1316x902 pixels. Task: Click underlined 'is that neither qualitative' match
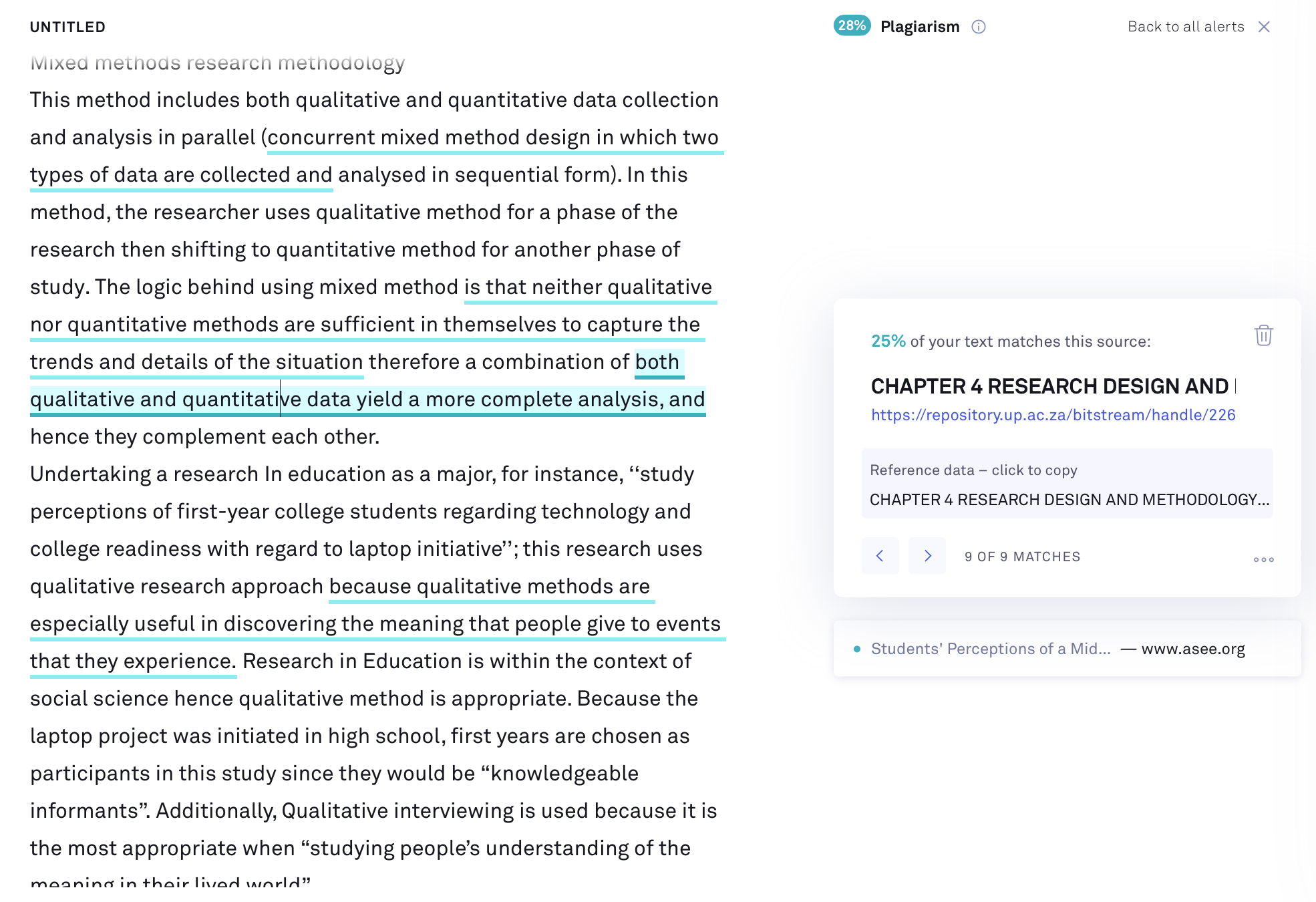589,287
